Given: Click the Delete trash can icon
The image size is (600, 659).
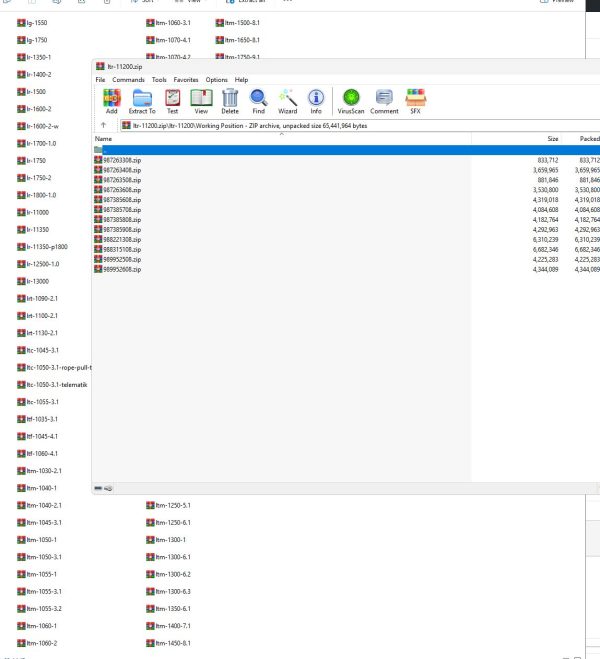Looking at the screenshot, I should pyautogui.click(x=230, y=101).
